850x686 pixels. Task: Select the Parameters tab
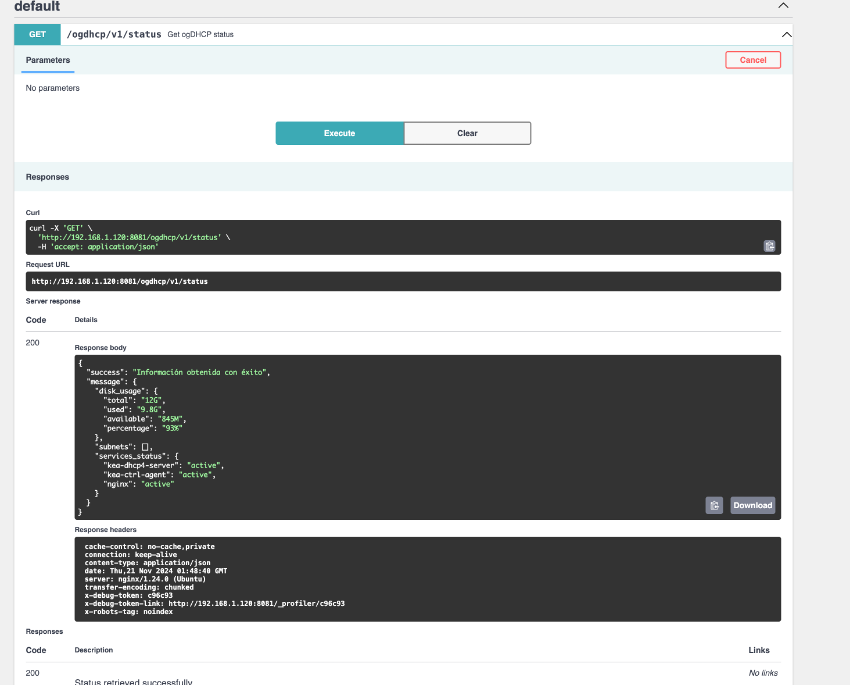48,60
